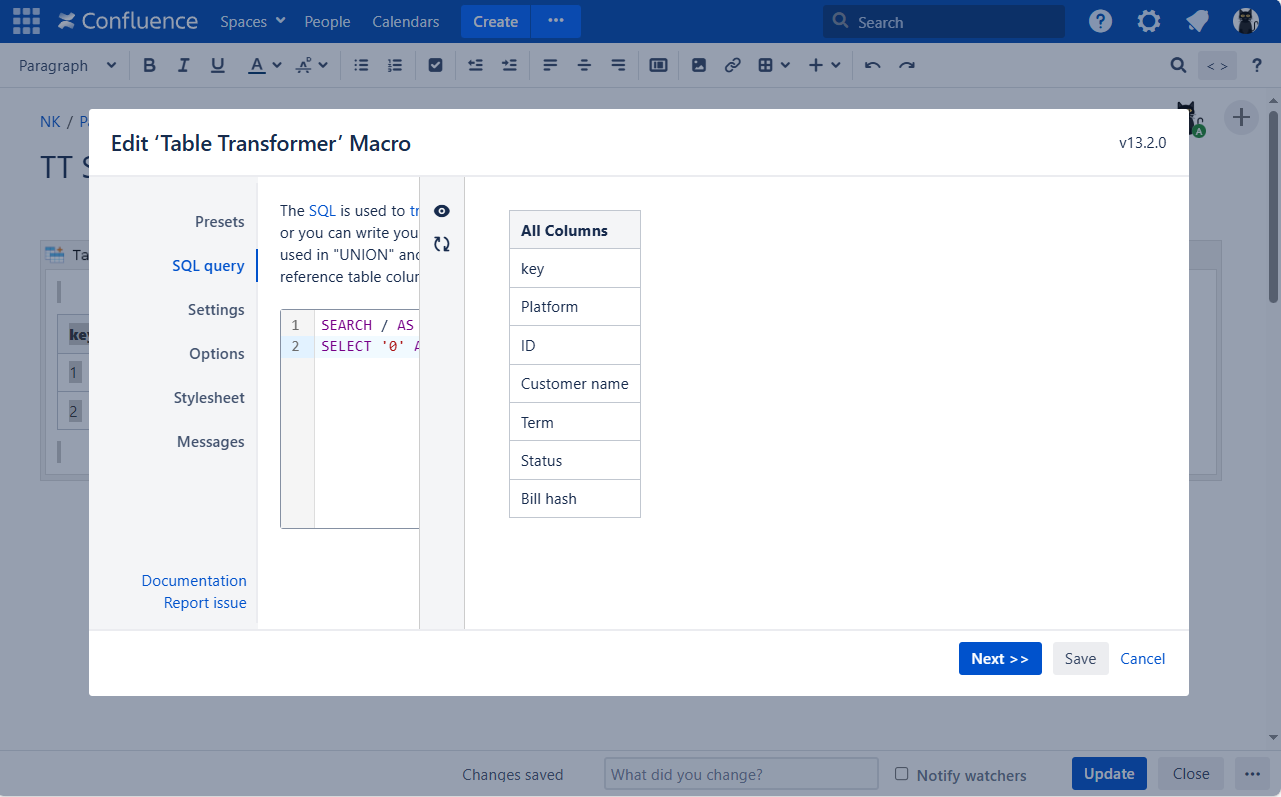Open the help question mark menu
Screen dimensions: 1281x797
(1100, 21)
